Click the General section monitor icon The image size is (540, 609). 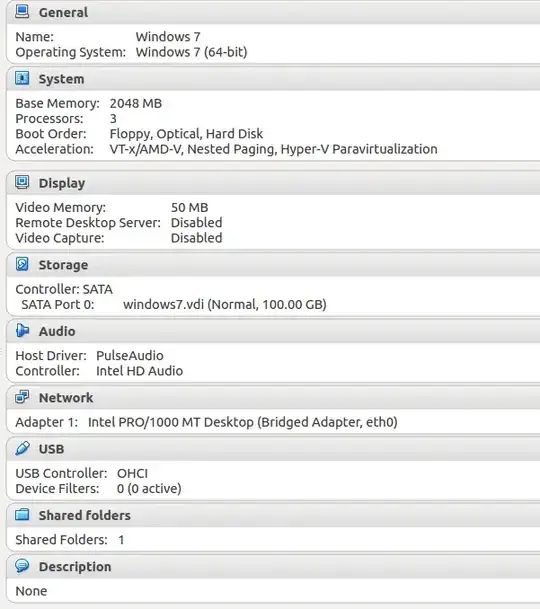[22, 12]
